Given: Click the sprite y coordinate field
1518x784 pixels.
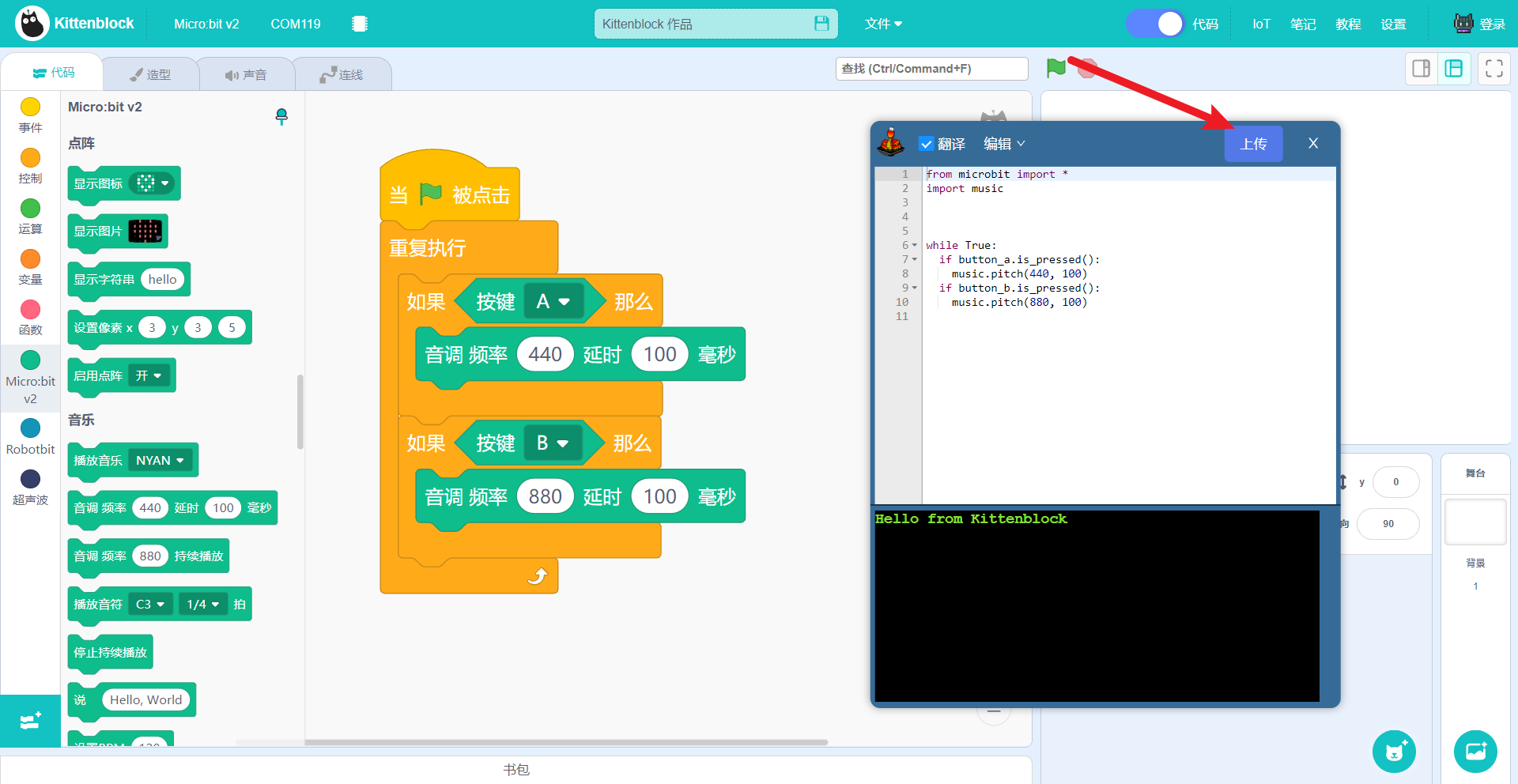Looking at the screenshot, I should coord(1395,482).
